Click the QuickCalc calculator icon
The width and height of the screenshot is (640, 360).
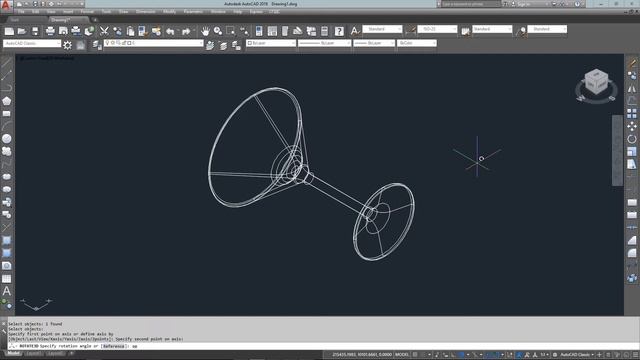(x=324, y=31)
